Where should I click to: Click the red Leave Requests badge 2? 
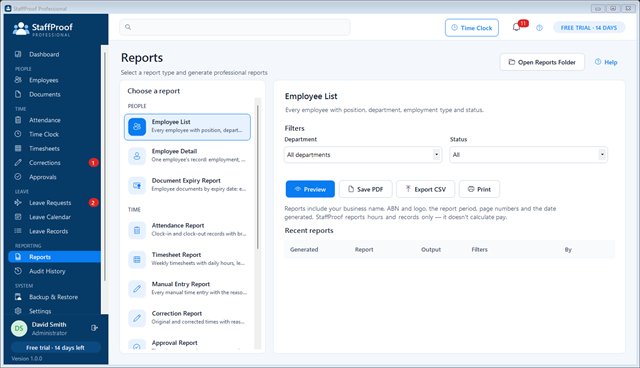93,202
